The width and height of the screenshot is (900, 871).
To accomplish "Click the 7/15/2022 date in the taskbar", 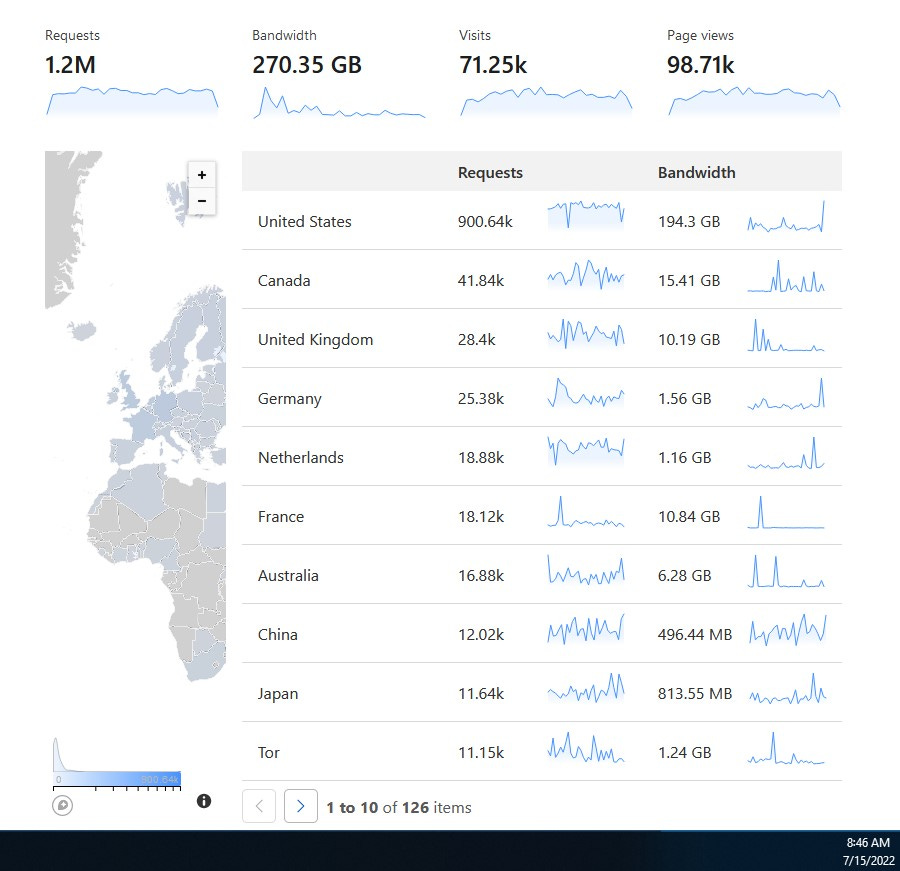I will (x=868, y=860).
